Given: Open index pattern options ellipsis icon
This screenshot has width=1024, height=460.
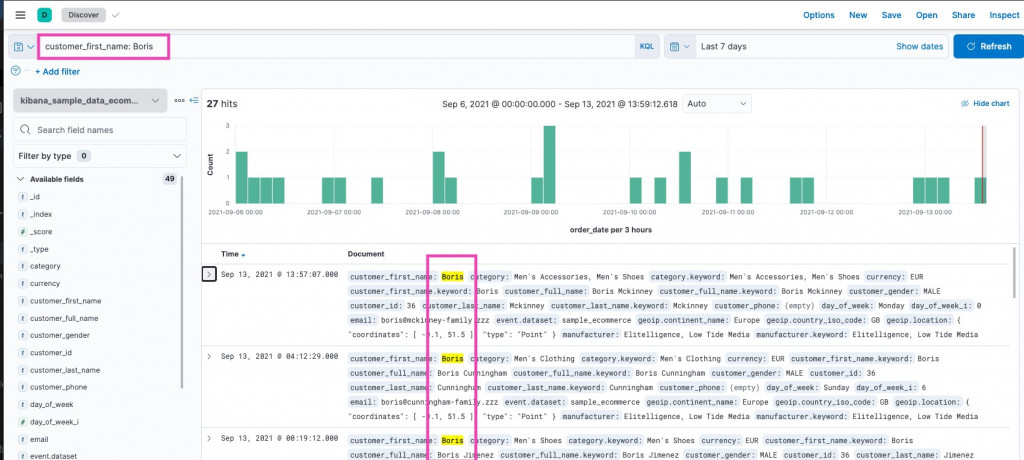Looking at the screenshot, I should tap(180, 101).
